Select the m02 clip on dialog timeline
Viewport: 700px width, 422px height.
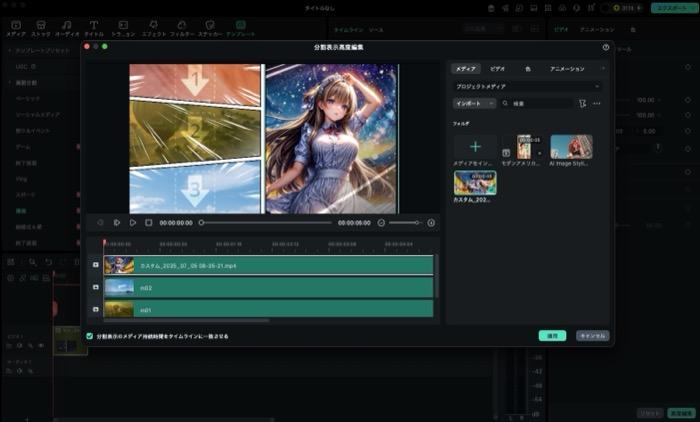point(268,287)
